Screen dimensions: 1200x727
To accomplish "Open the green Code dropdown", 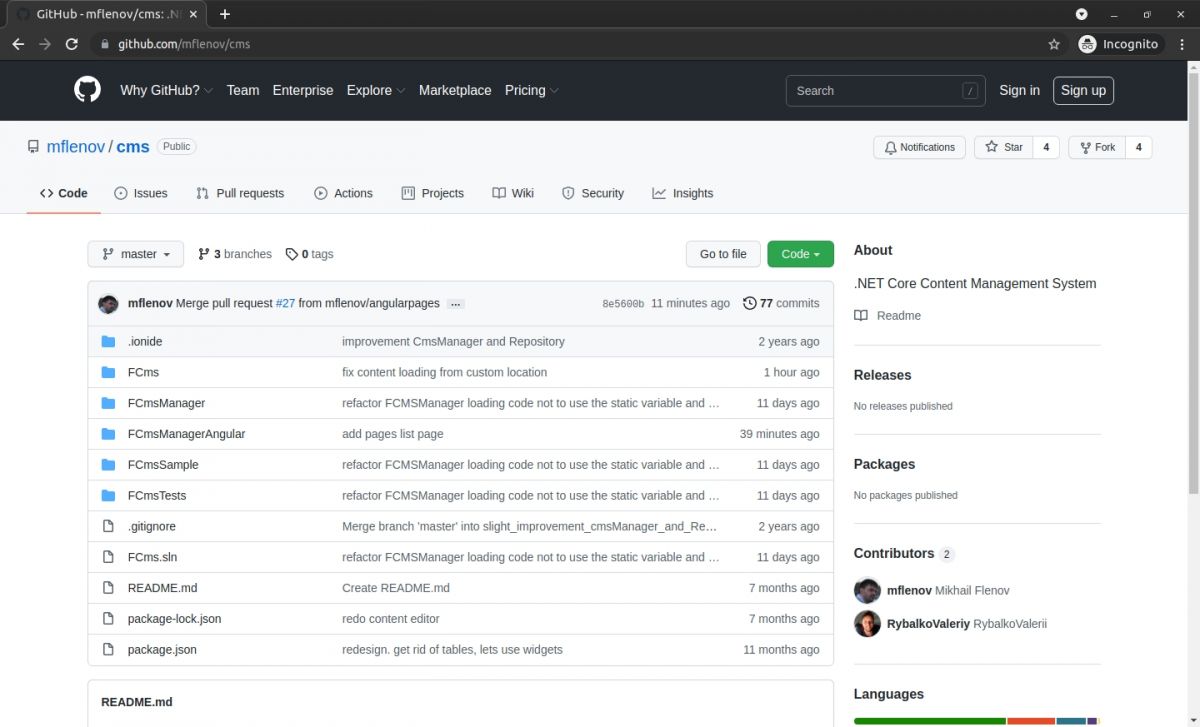I will point(800,254).
